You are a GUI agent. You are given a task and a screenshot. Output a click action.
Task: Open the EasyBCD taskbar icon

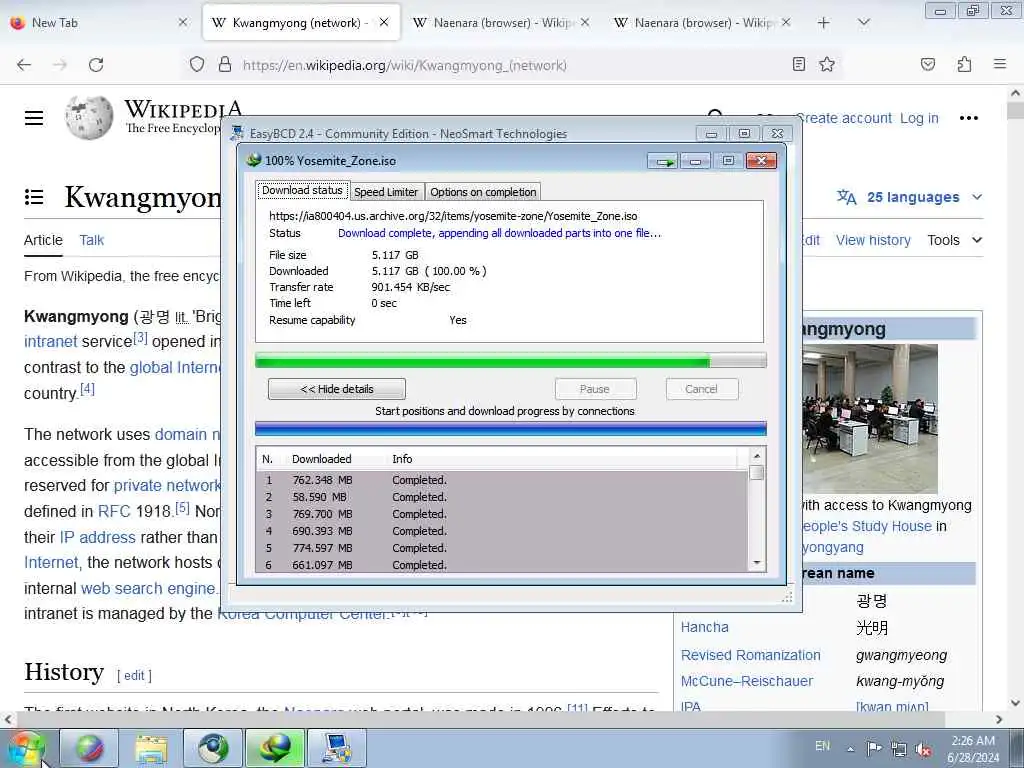coord(337,748)
